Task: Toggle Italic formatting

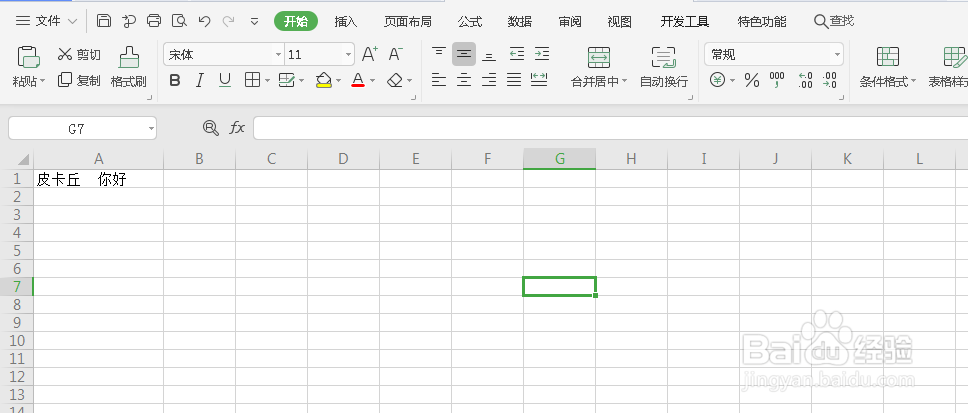Action: coord(199,80)
